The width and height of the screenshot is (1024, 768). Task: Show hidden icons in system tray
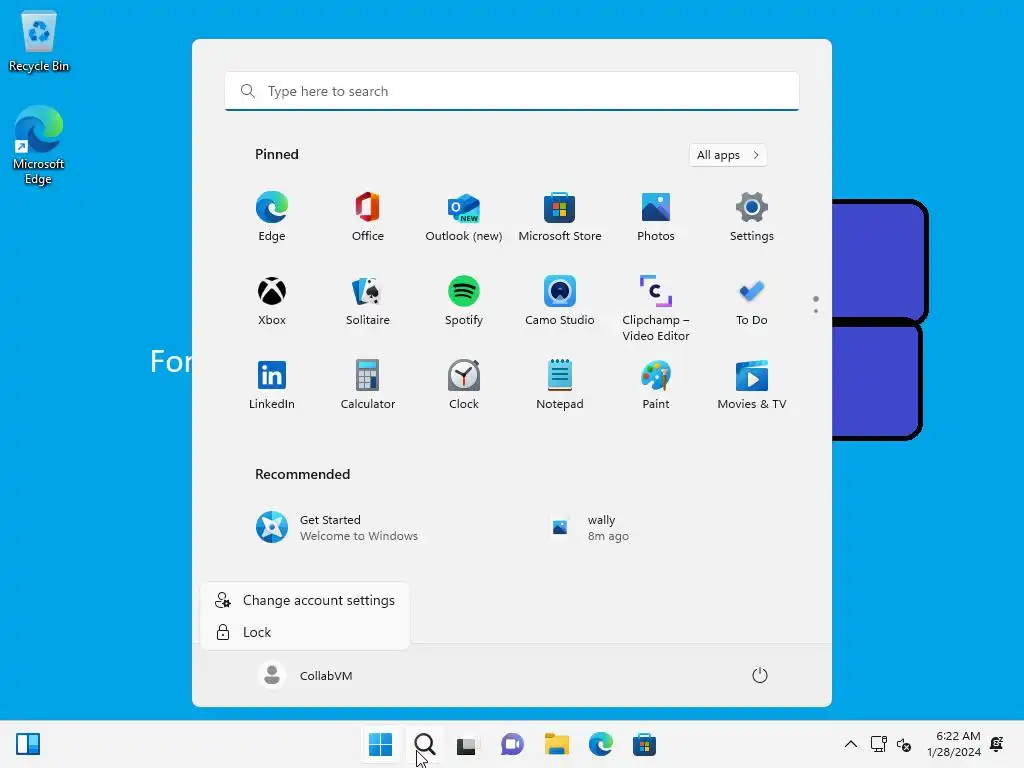point(851,744)
